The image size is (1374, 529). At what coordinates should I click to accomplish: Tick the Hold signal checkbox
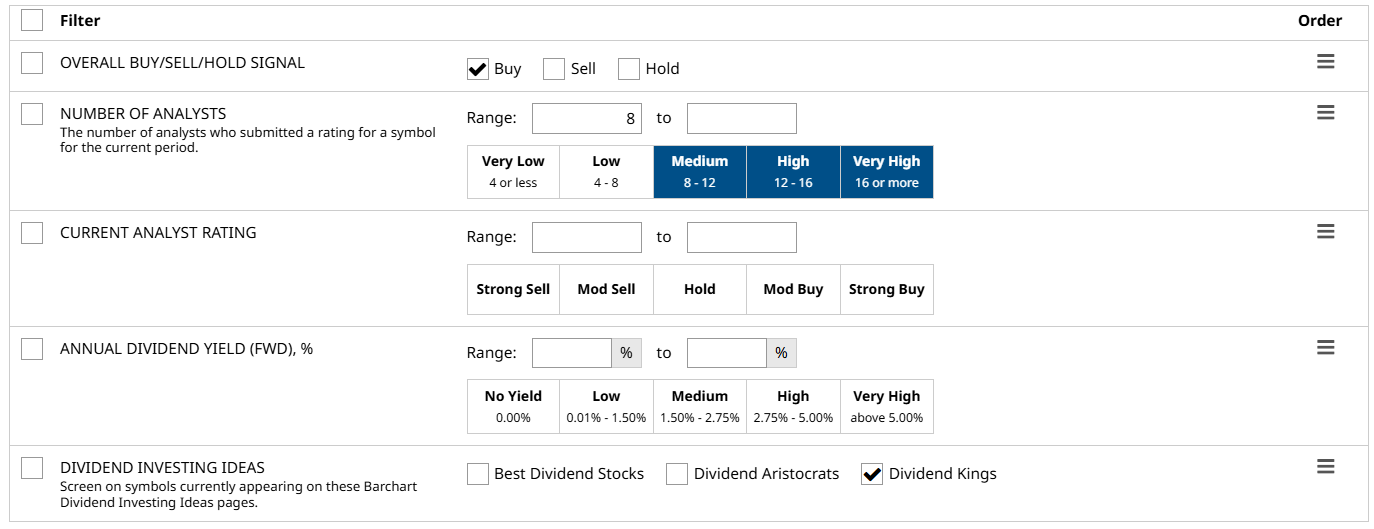629,69
